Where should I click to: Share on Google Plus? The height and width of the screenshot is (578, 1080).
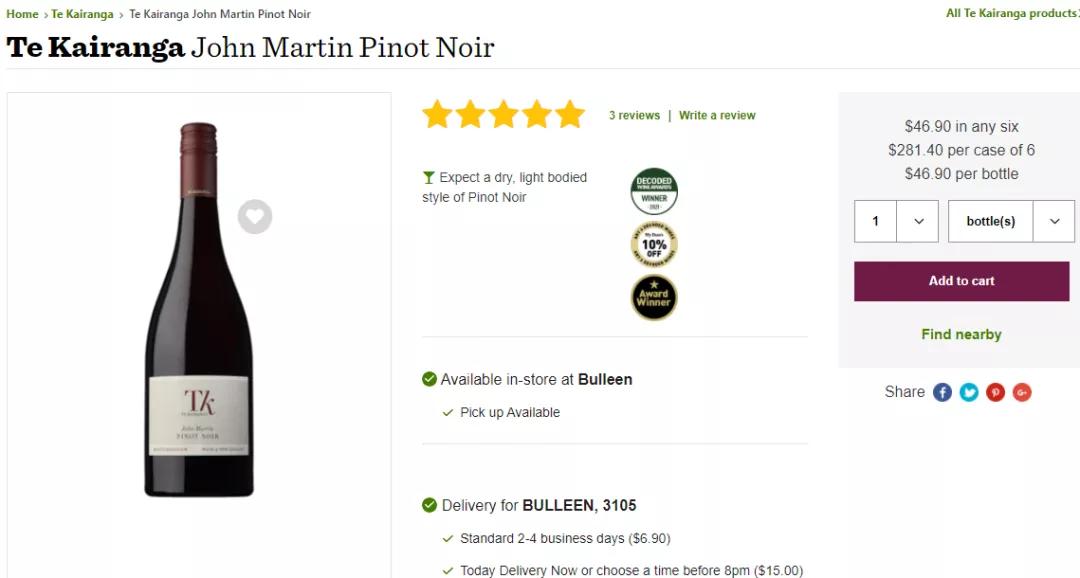1021,392
